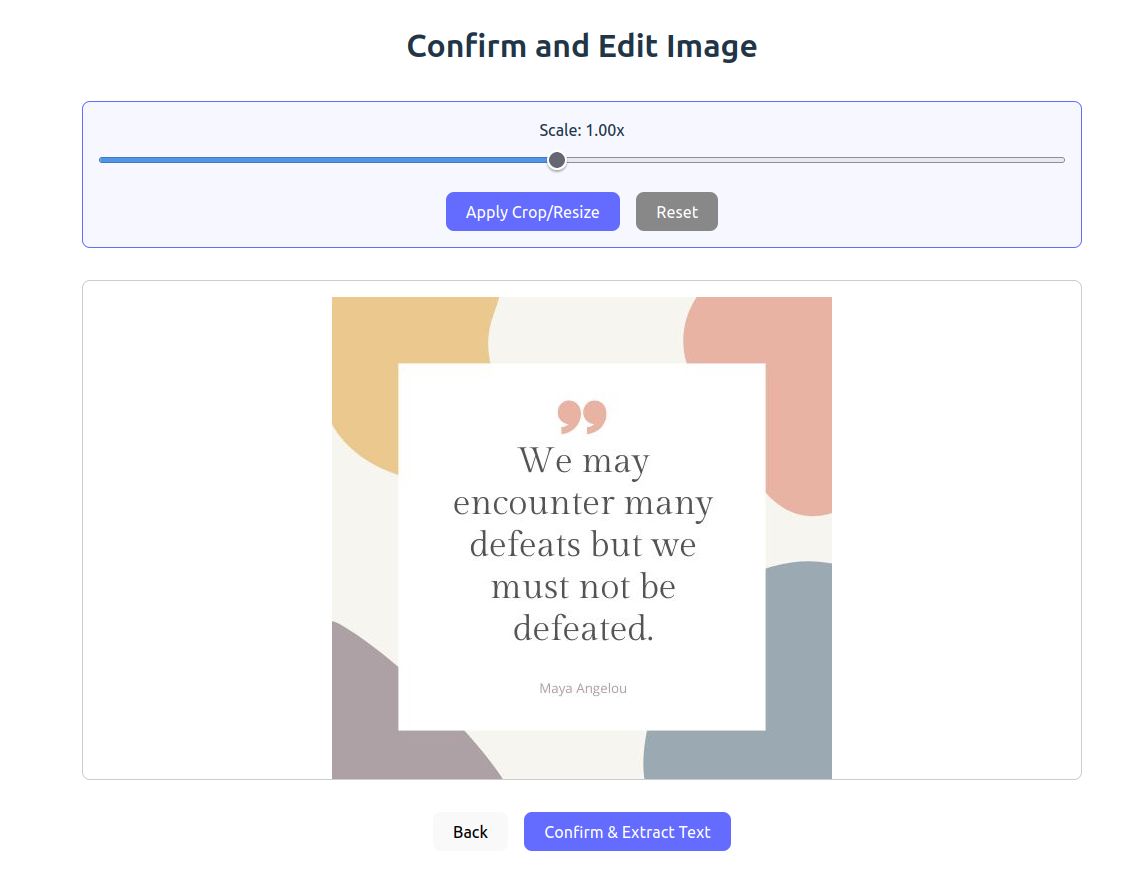Click the "Scale: 1.00x" label
Screen dimensions: 1139x870
581,130
